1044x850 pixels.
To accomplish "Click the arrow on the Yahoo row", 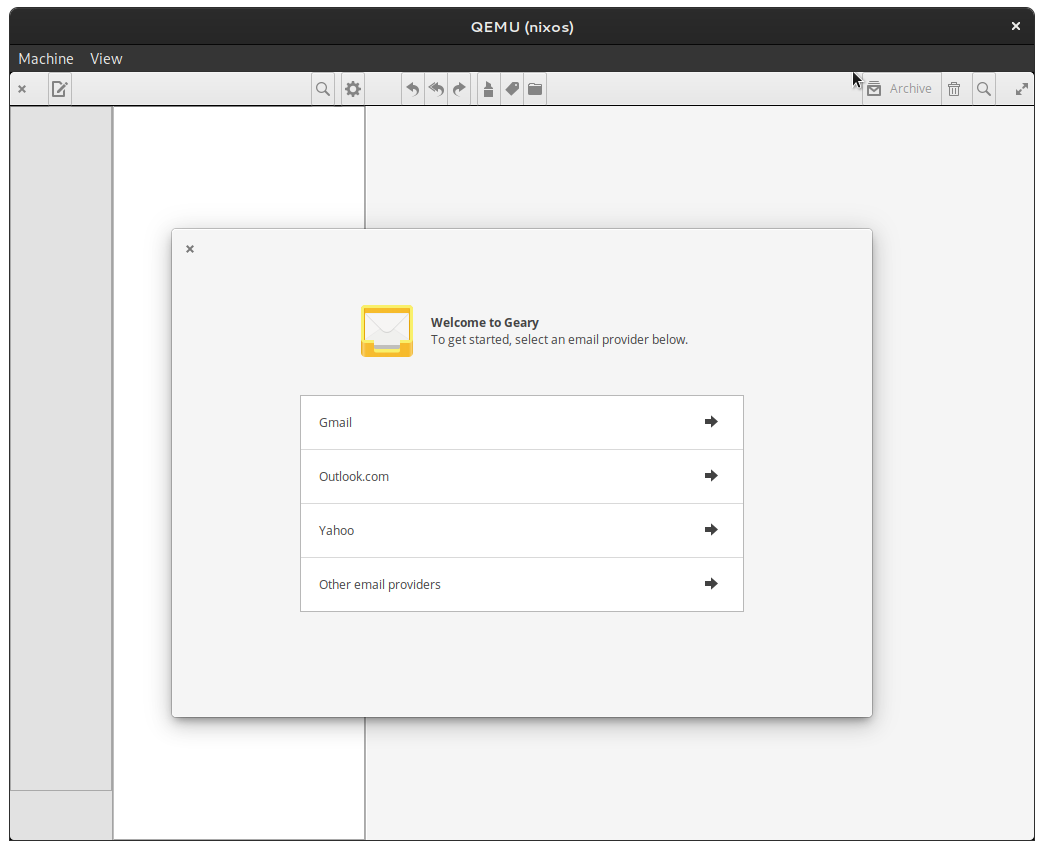I will click(x=711, y=529).
